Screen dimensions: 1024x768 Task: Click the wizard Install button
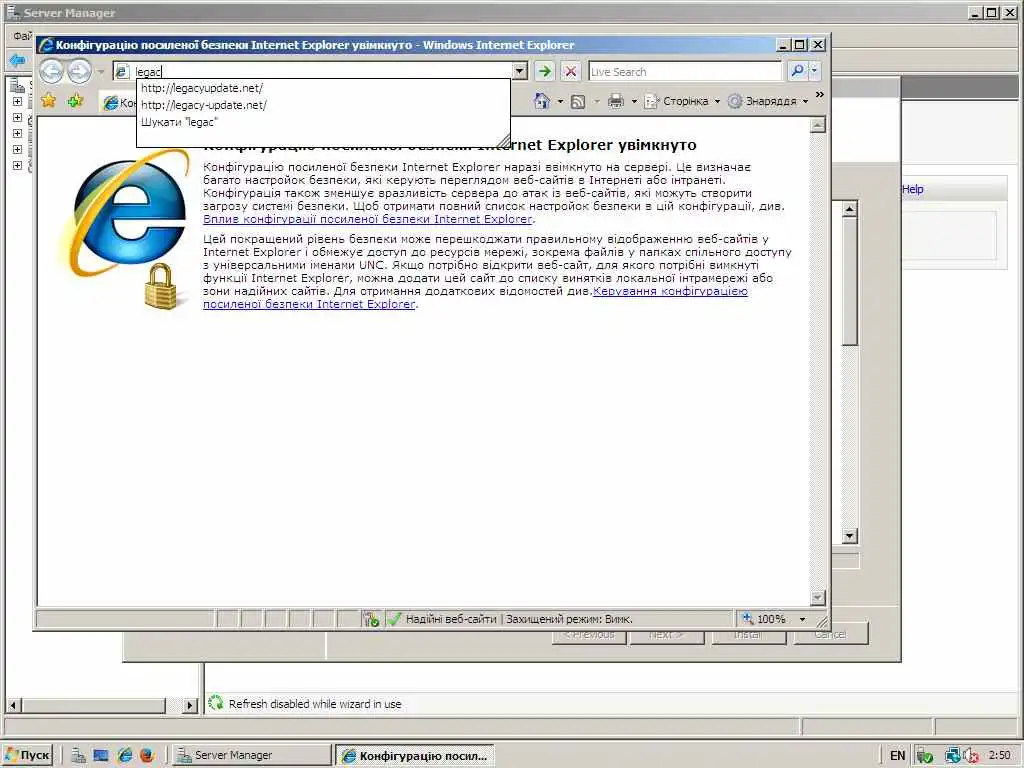pyautogui.click(x=748, y=635)
